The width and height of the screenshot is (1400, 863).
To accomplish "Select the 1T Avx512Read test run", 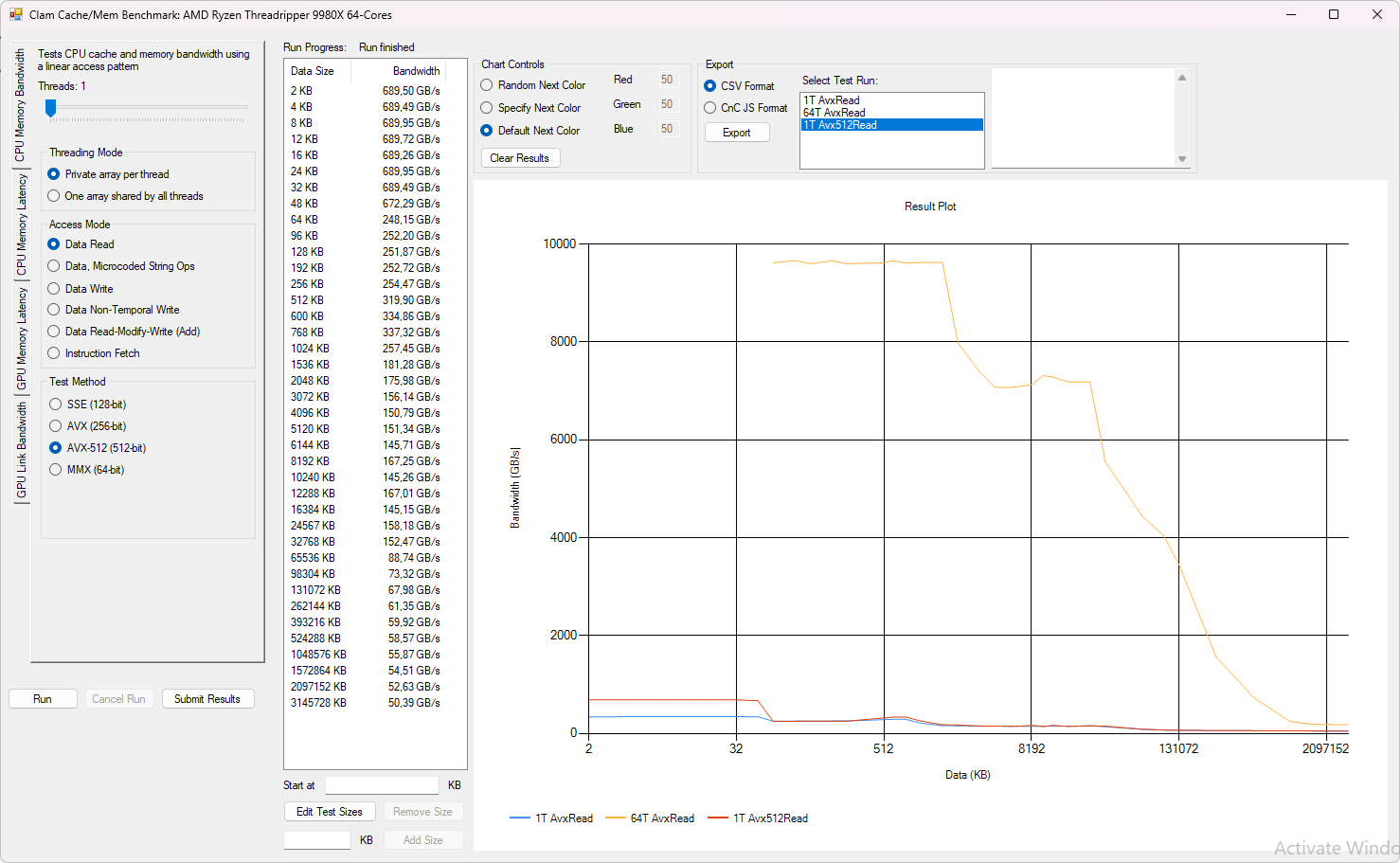I will point(891,125).
